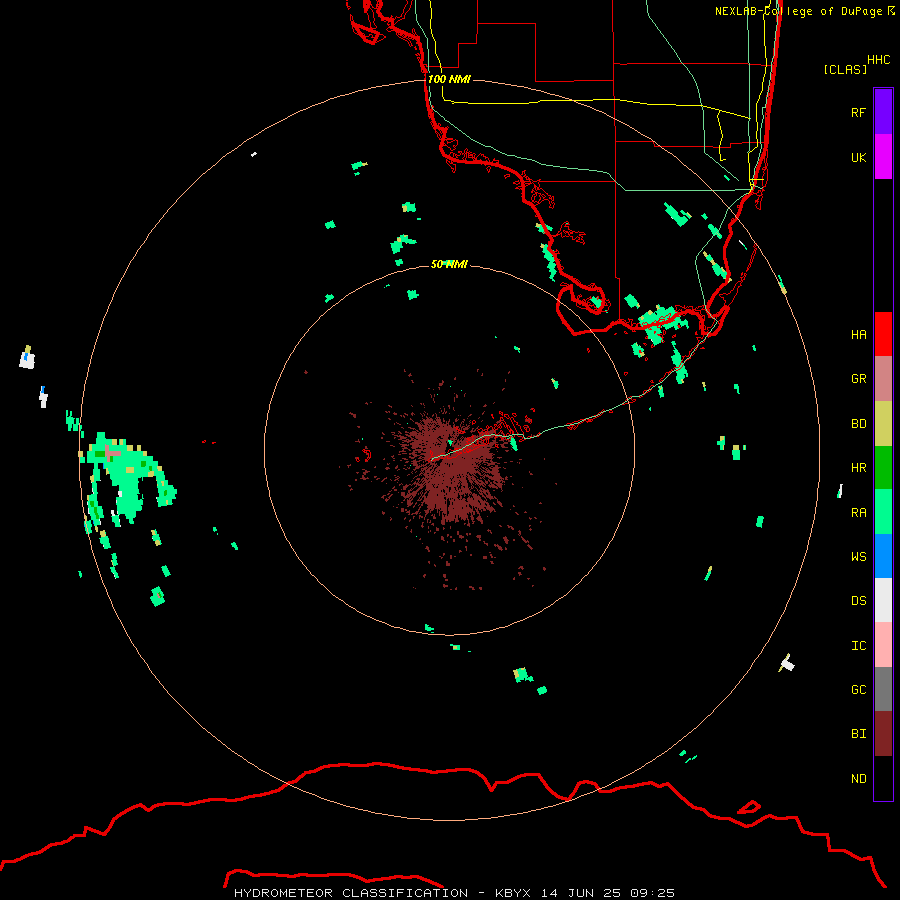
Task: Click the WS blue legend swatch
Action: 883,556
